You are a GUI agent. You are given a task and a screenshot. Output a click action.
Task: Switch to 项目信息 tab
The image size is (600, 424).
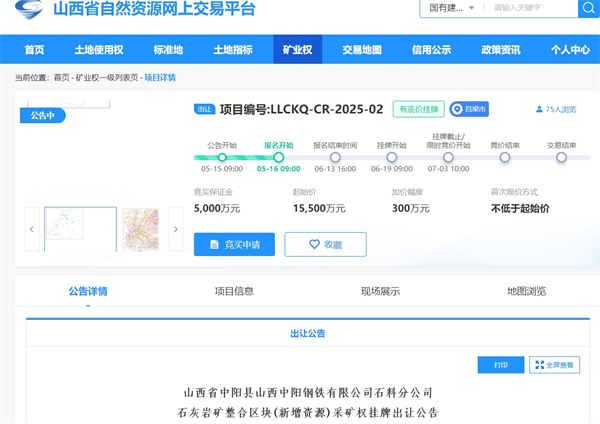coord(234,291)
